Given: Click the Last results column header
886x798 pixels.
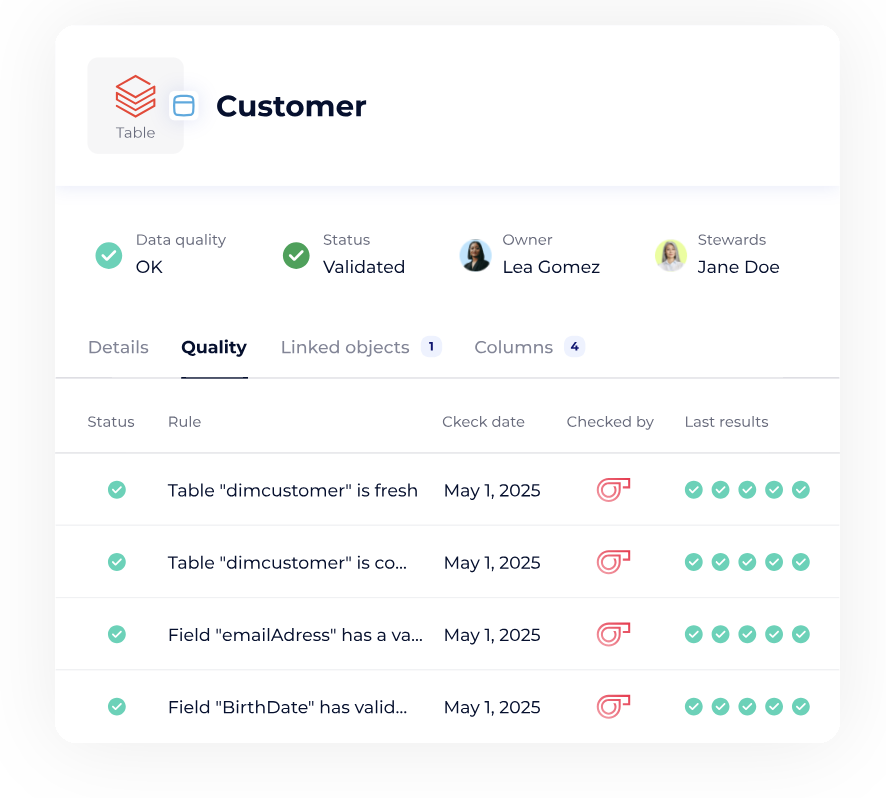Looking at the screenshot, I should point(726,422).
